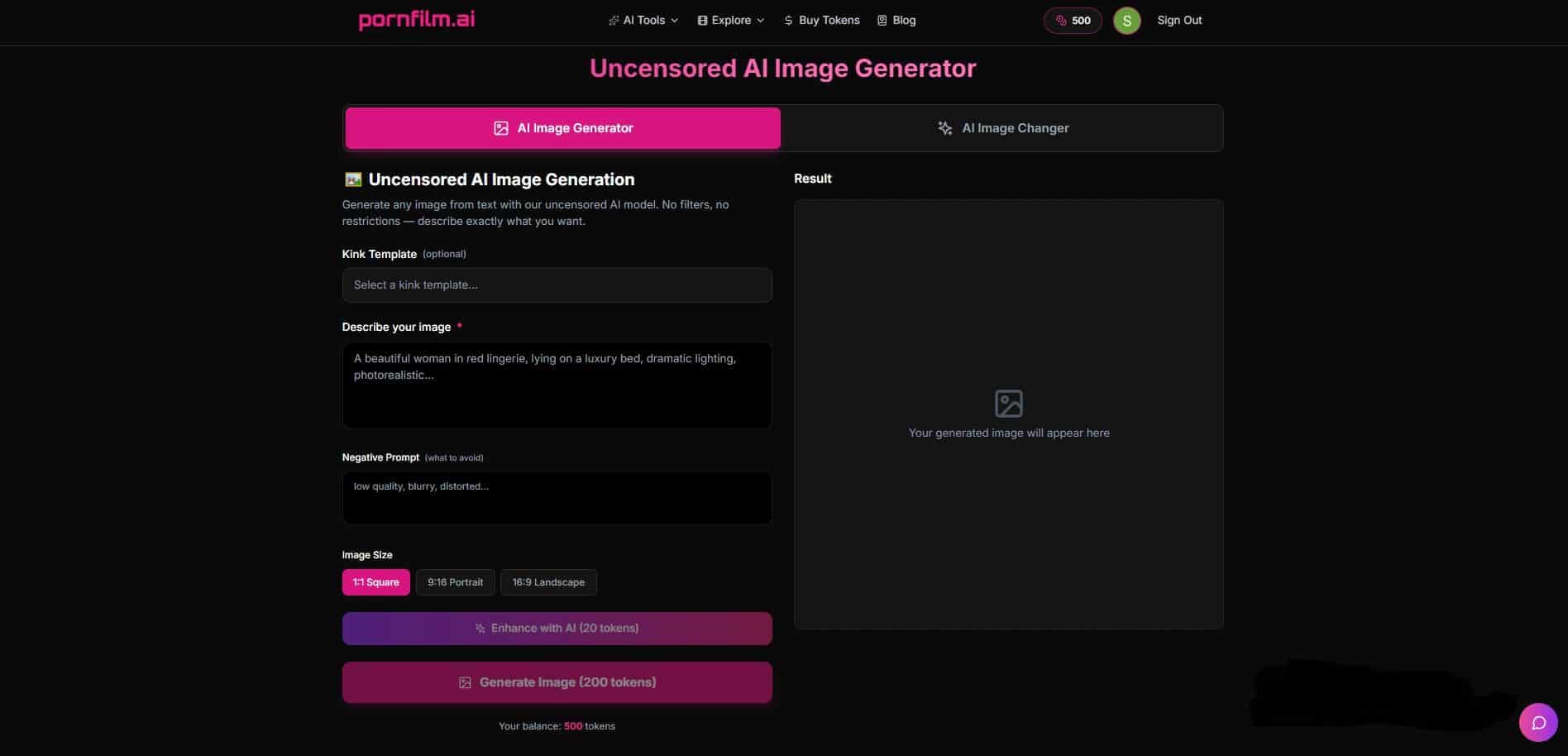Screen dimensions: 1568x756
Task: Click Enhance with AI (20 tokens)
Action: click(557, 629)
